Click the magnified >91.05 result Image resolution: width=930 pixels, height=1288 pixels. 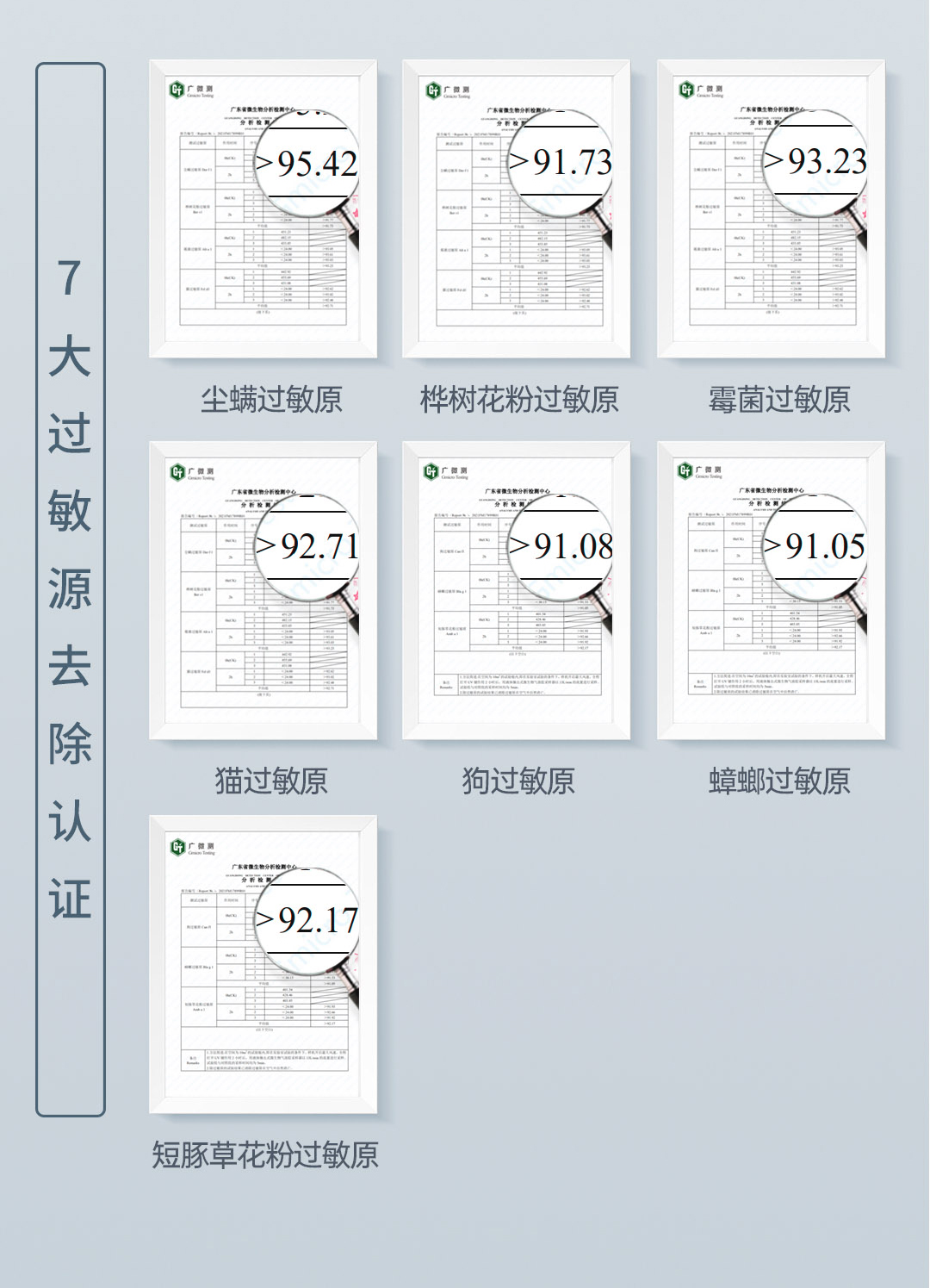coord(816,545)
